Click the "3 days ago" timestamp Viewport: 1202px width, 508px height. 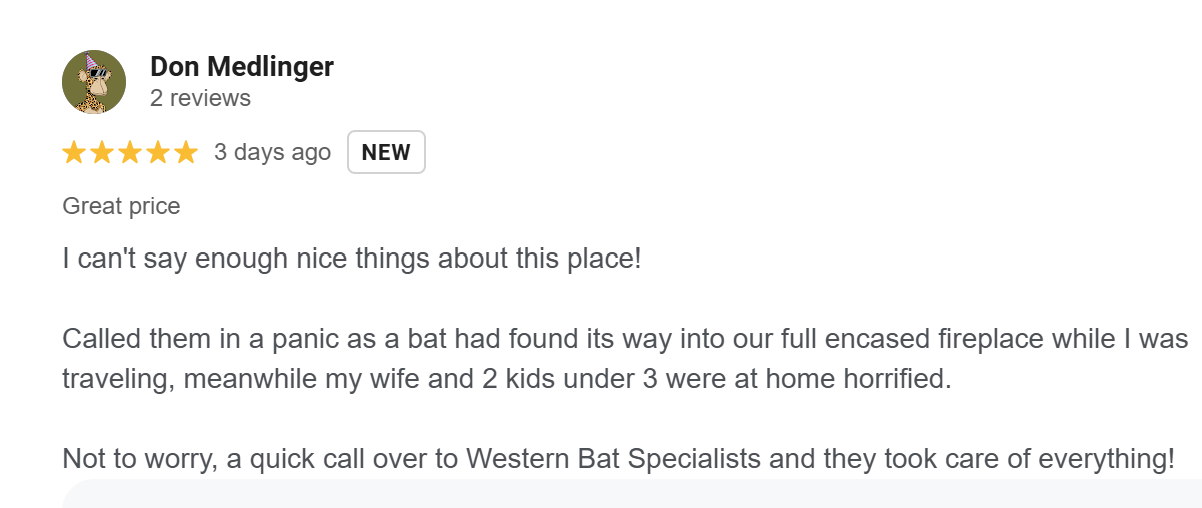[x=272, y=152]
